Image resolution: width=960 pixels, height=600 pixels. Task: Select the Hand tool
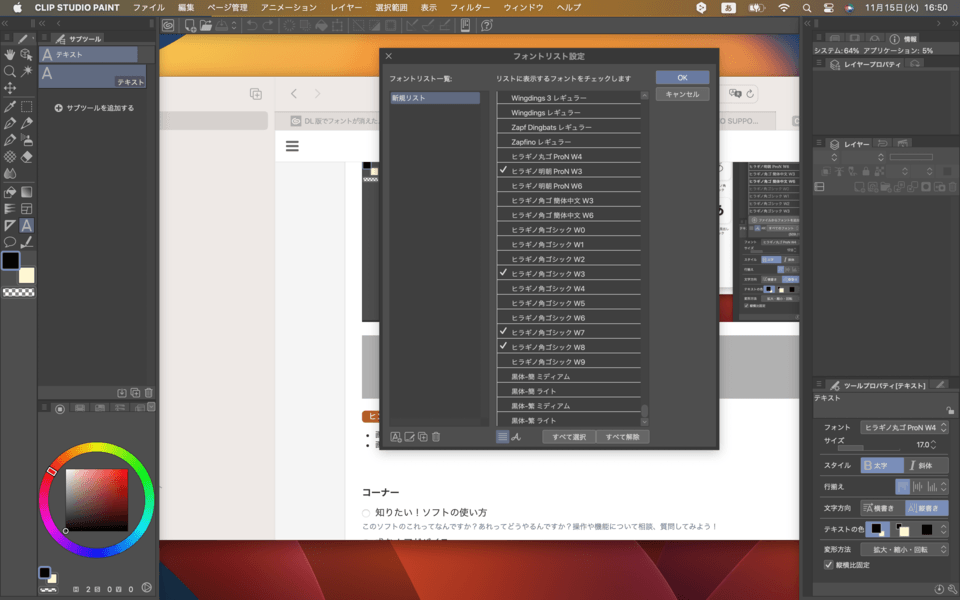11,53
